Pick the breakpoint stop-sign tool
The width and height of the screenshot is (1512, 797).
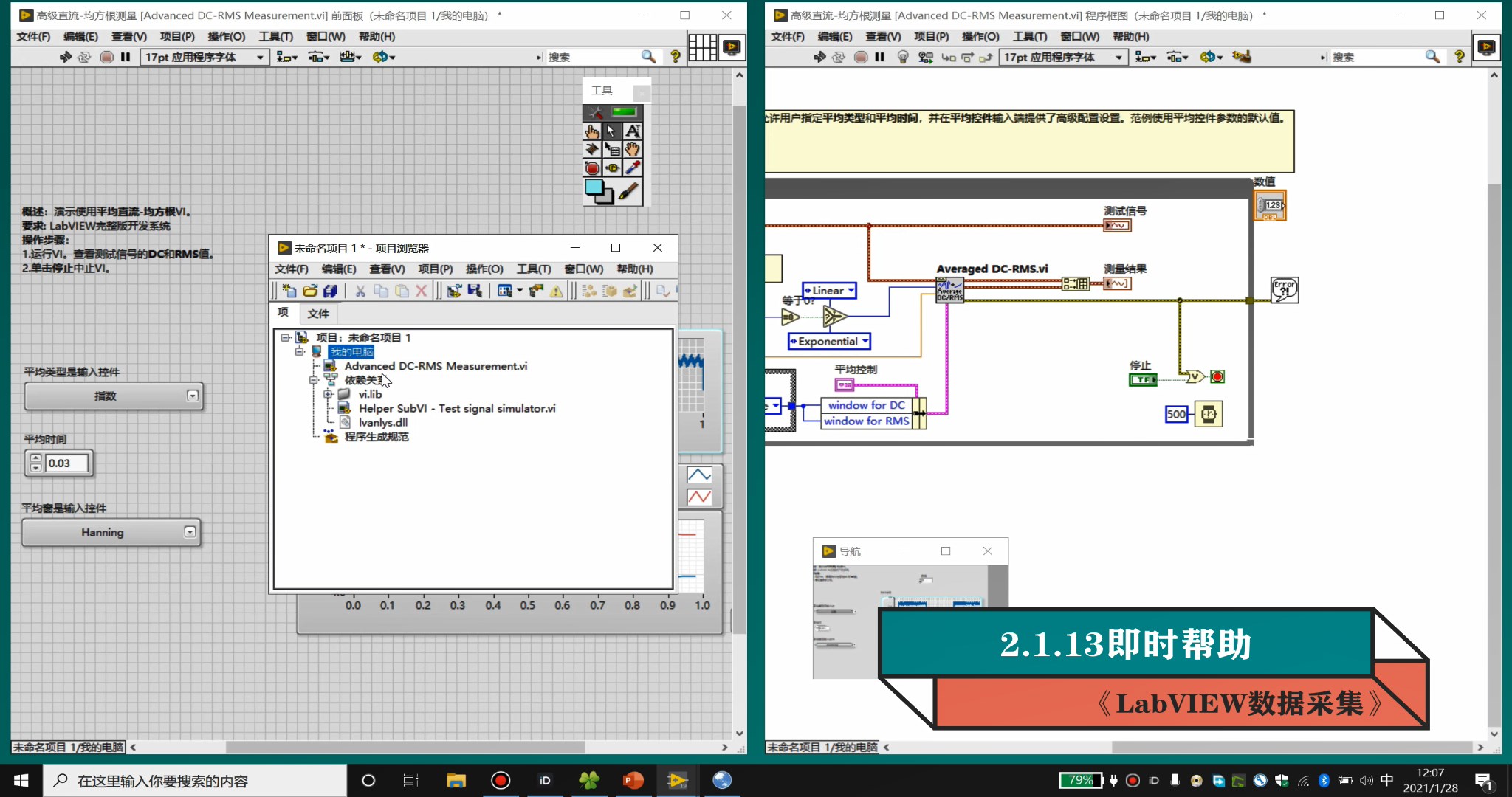point(592,168)
